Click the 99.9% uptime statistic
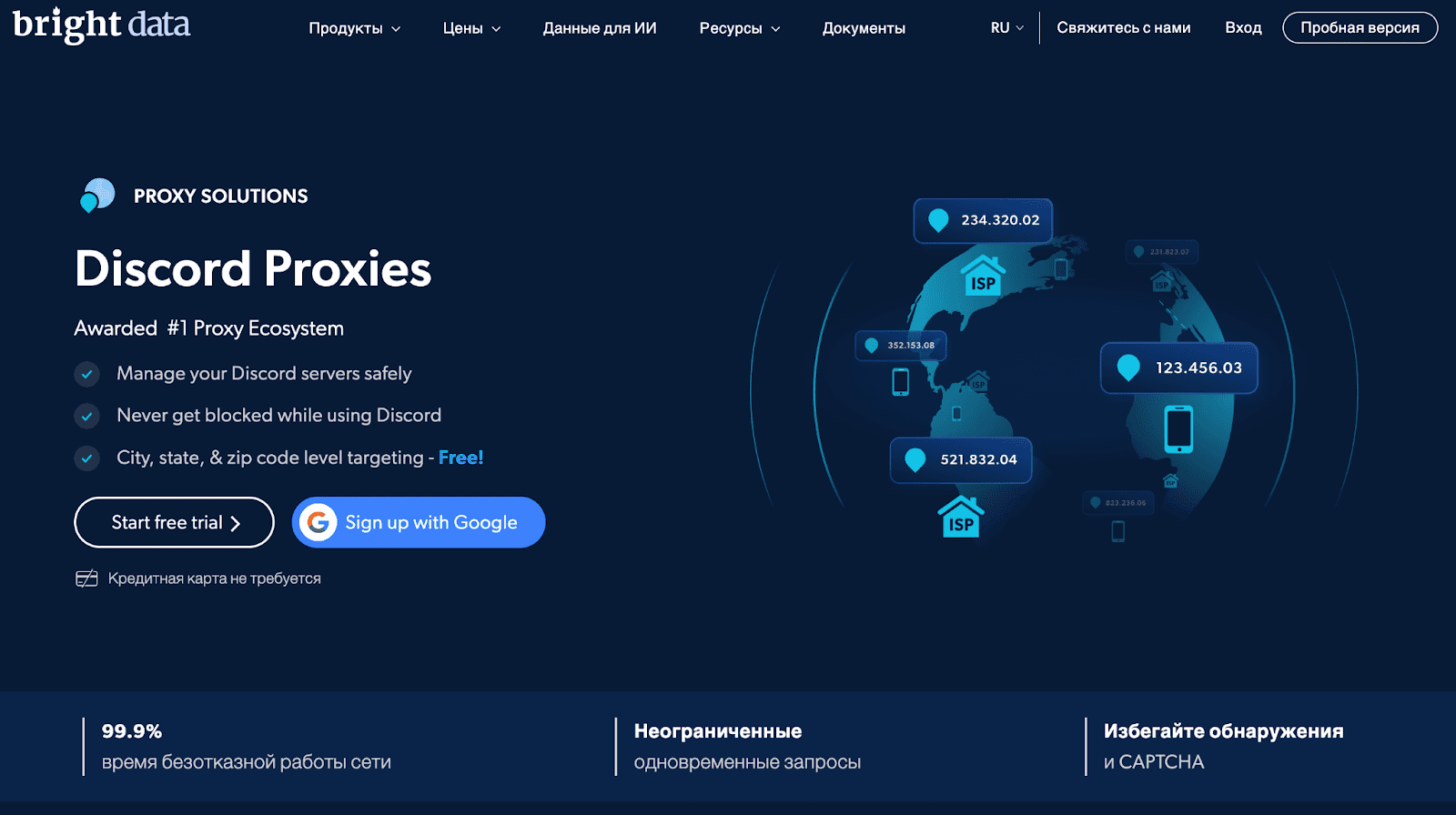 click(132, 731)
